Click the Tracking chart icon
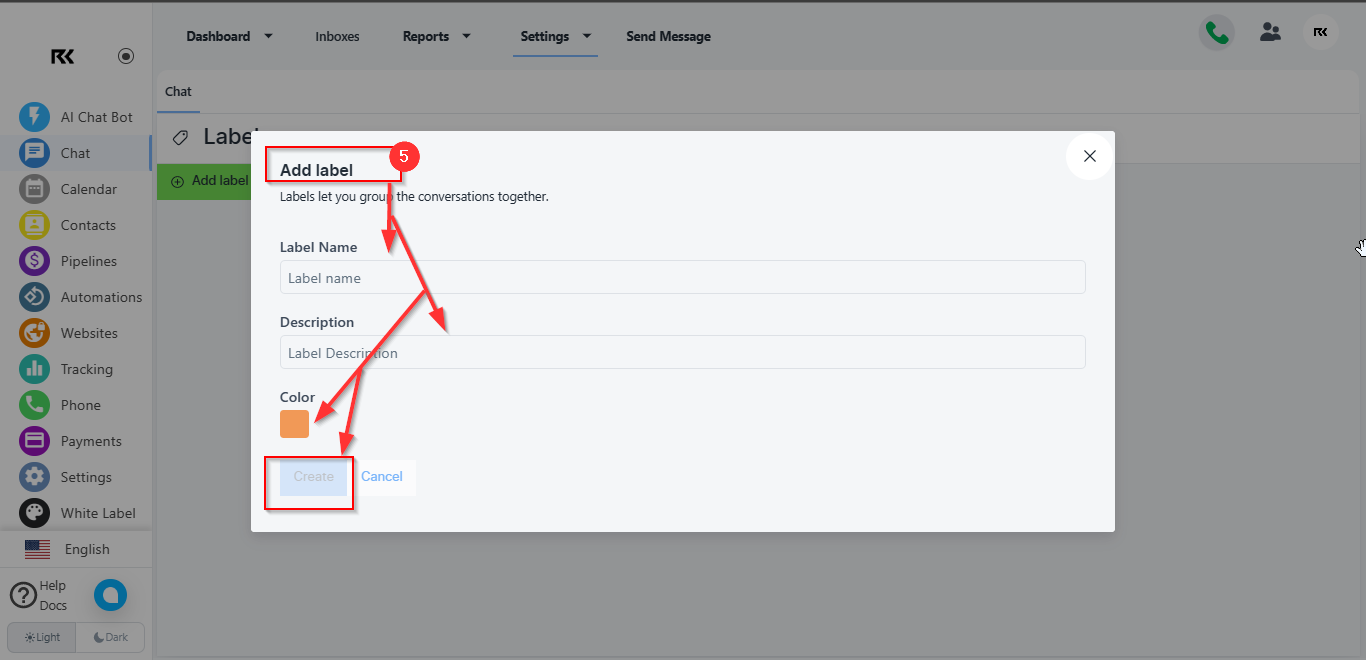The height and width of the screenshot is (660, 1366). [34, 369]
